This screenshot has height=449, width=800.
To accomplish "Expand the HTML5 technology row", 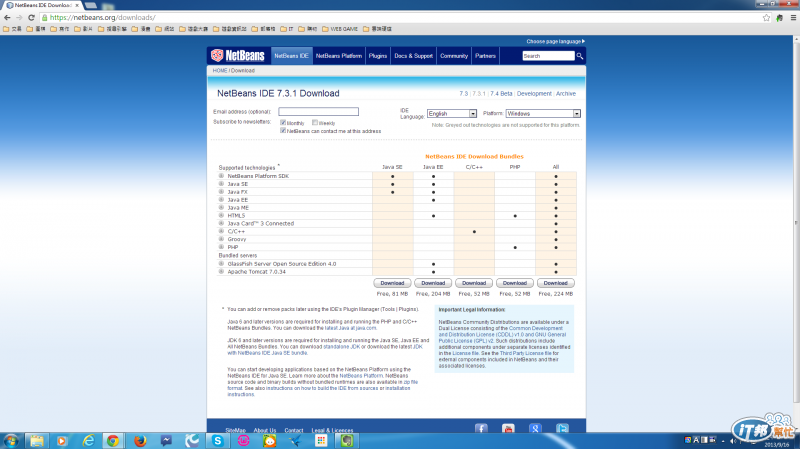I will click(x=221, y=215).
